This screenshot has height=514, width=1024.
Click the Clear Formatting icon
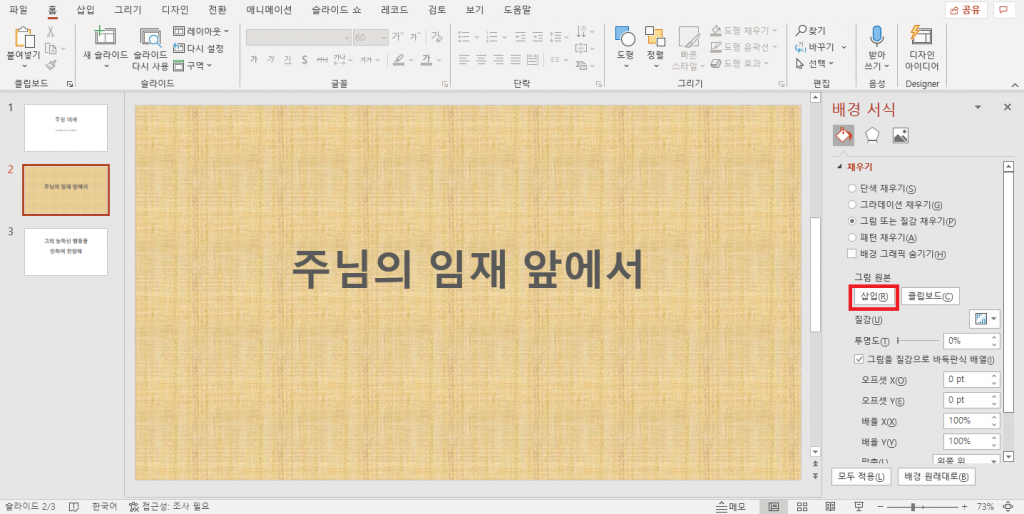point(437,37)
